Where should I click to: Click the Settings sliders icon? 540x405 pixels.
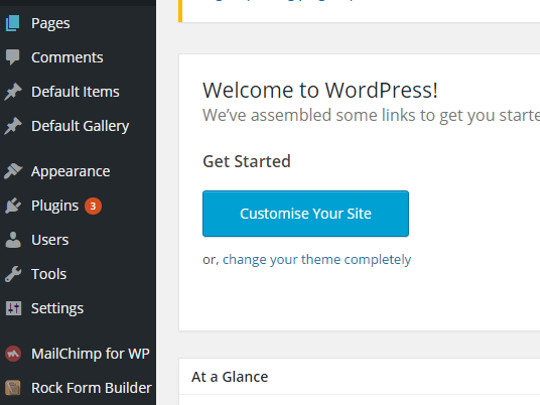tap(13, 308)
